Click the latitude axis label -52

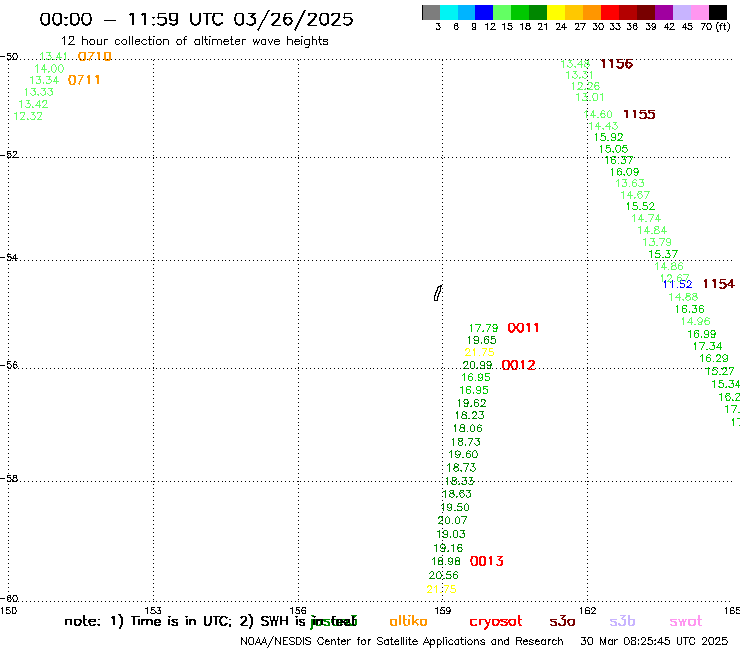(9, 155)
